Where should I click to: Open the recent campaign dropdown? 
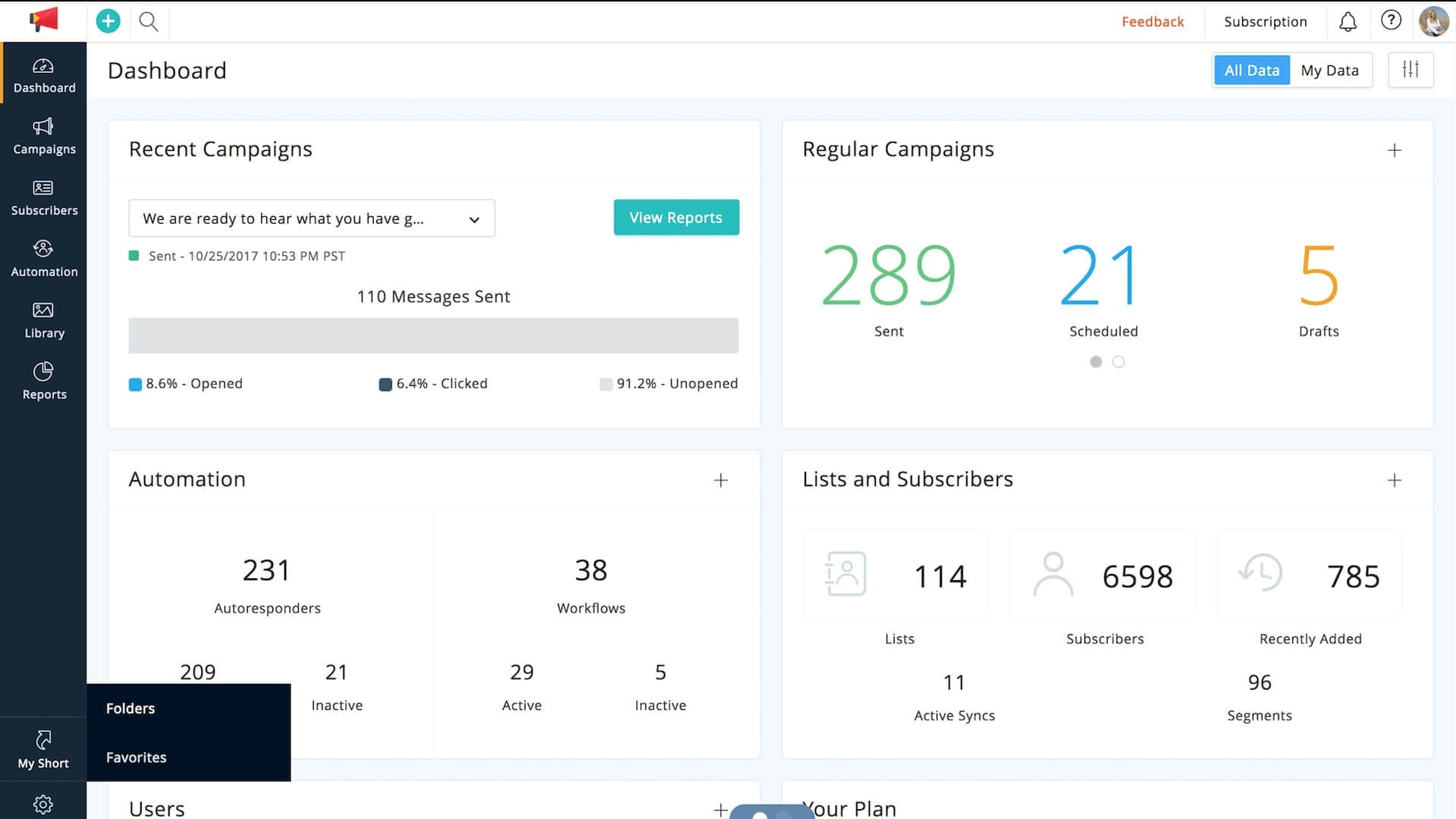tap(312, 218)
